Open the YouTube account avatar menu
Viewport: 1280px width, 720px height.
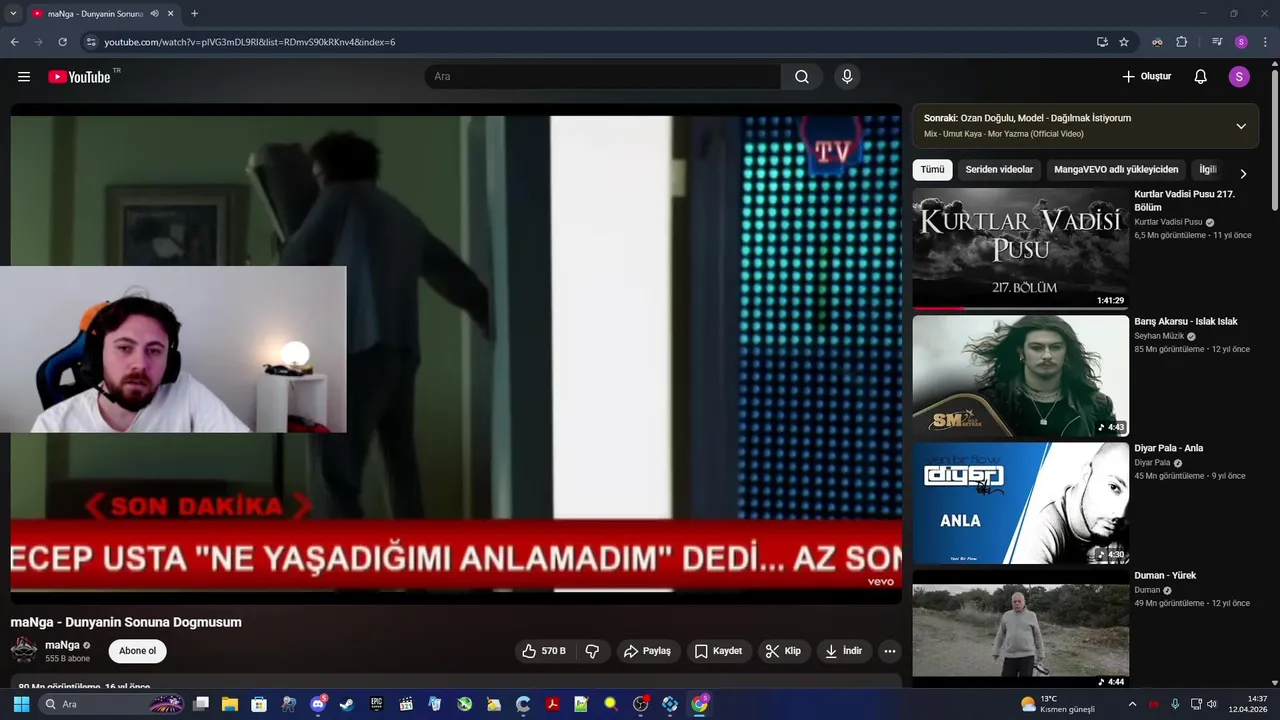[x=1239, y=77]
